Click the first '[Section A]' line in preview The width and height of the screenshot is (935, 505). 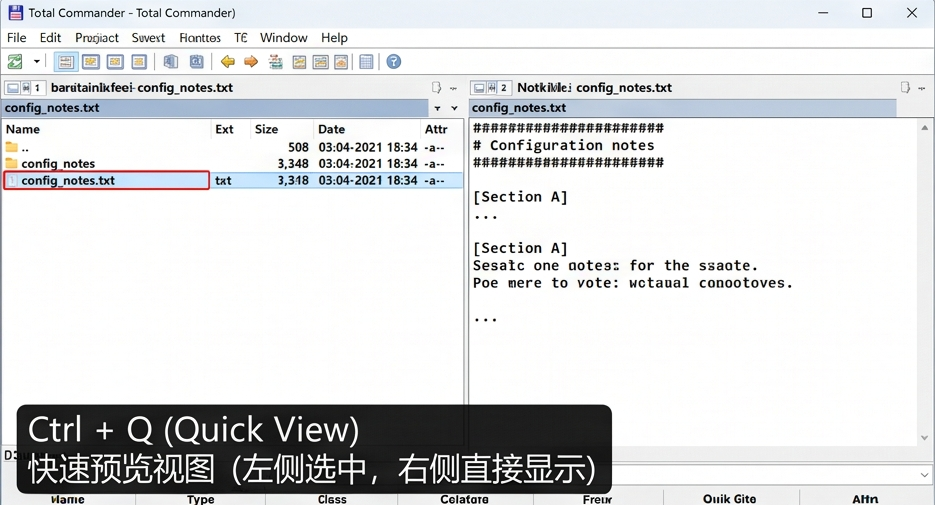pyautogui.click(x=520, y=197)
